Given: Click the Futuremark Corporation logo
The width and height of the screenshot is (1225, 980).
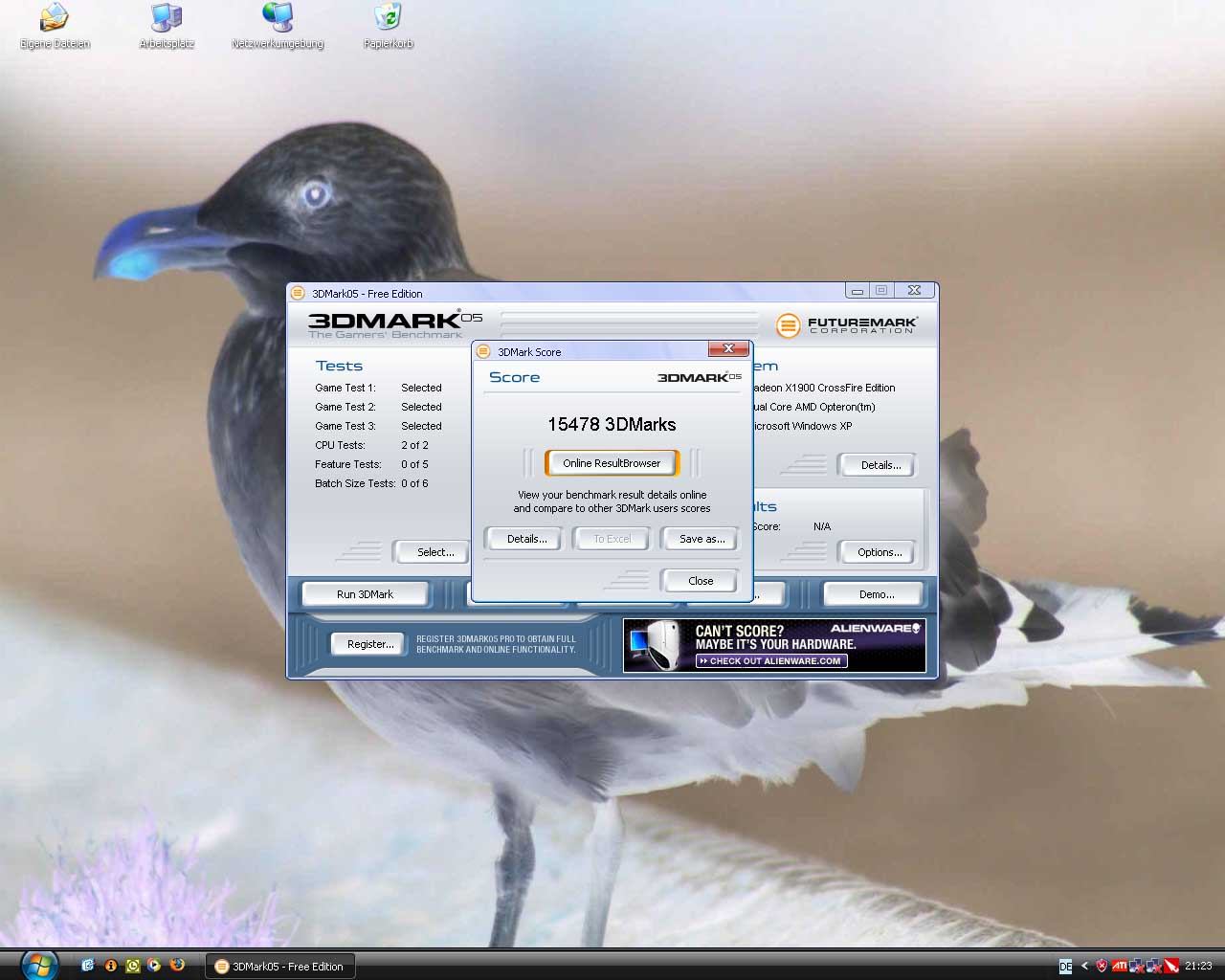Looking at the screenshot, I should coord(847,325).
